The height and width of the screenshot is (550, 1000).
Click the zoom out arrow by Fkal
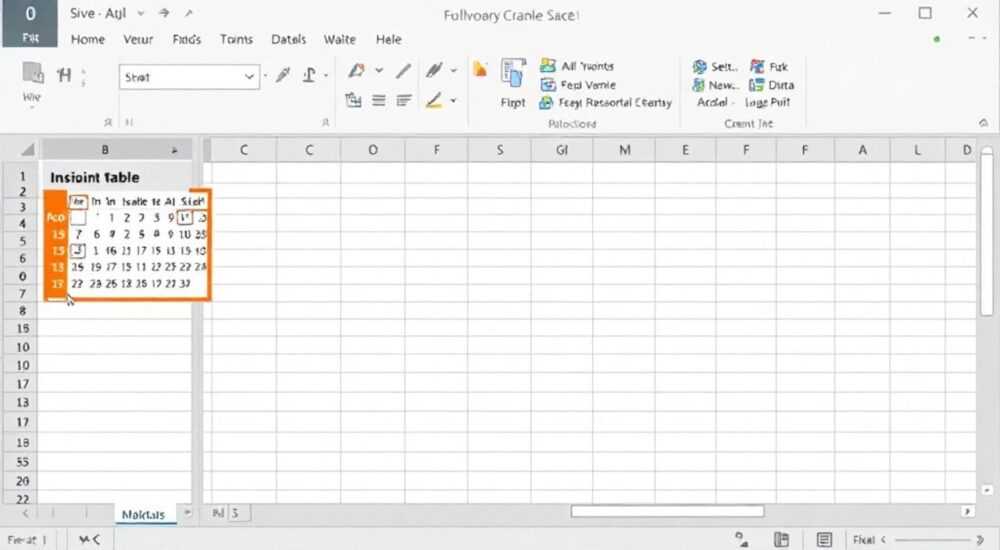click(883, 540)
